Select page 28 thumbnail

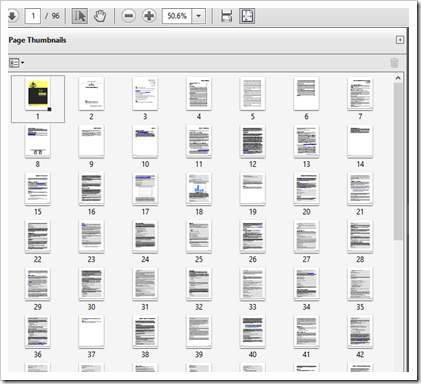[x=360, y=237]
